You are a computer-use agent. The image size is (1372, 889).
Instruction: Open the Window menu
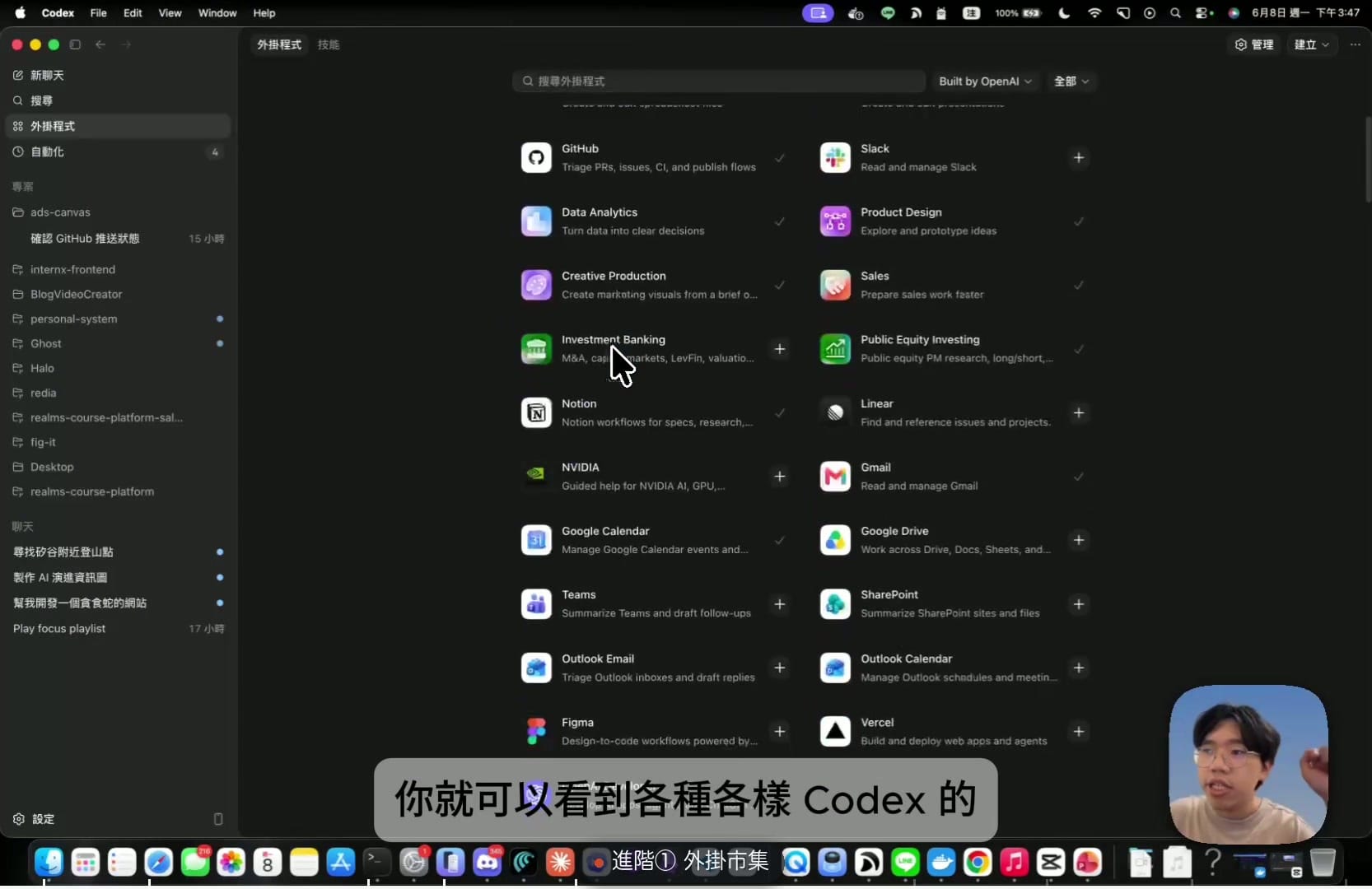pyautogui.click(x=217, y=13)
